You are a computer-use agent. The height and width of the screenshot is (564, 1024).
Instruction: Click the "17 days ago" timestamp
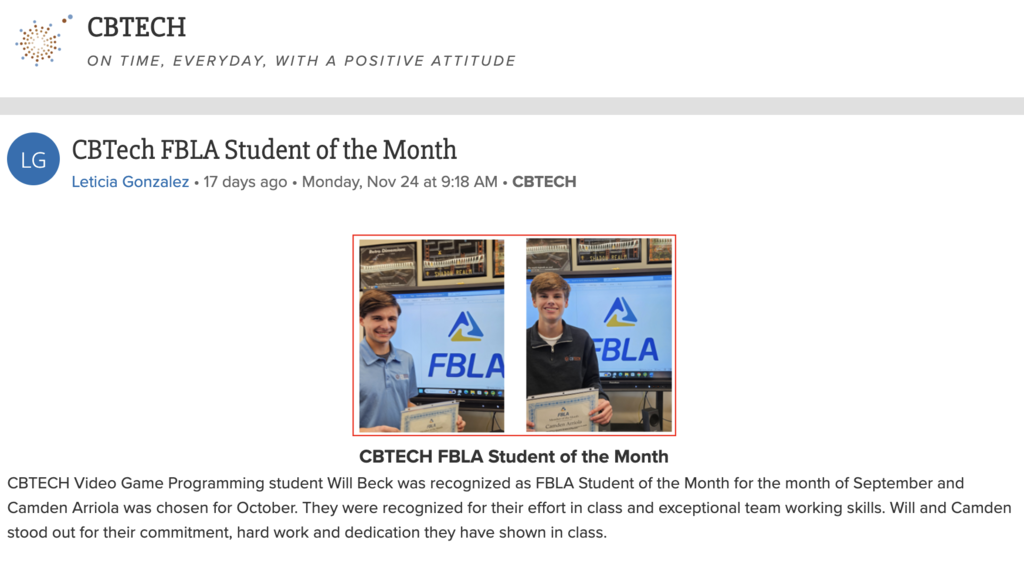coord(245,182)
